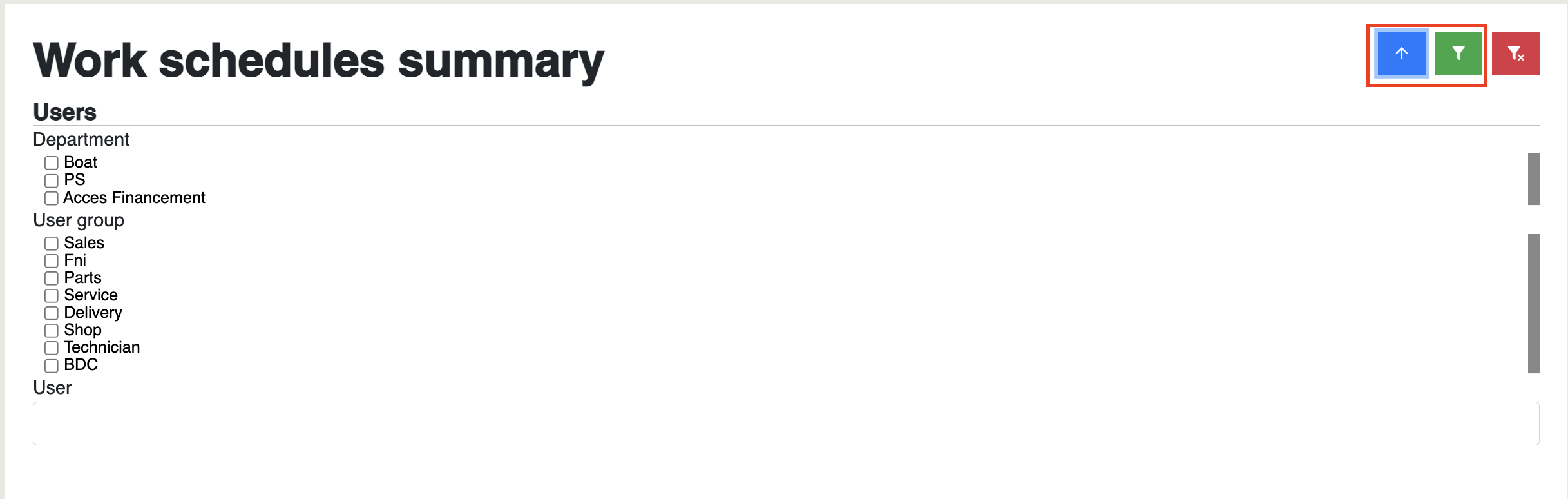Click the User group list scrollbar
Viewport: 1568px width, 499px height.
(x=1533, y=303)
